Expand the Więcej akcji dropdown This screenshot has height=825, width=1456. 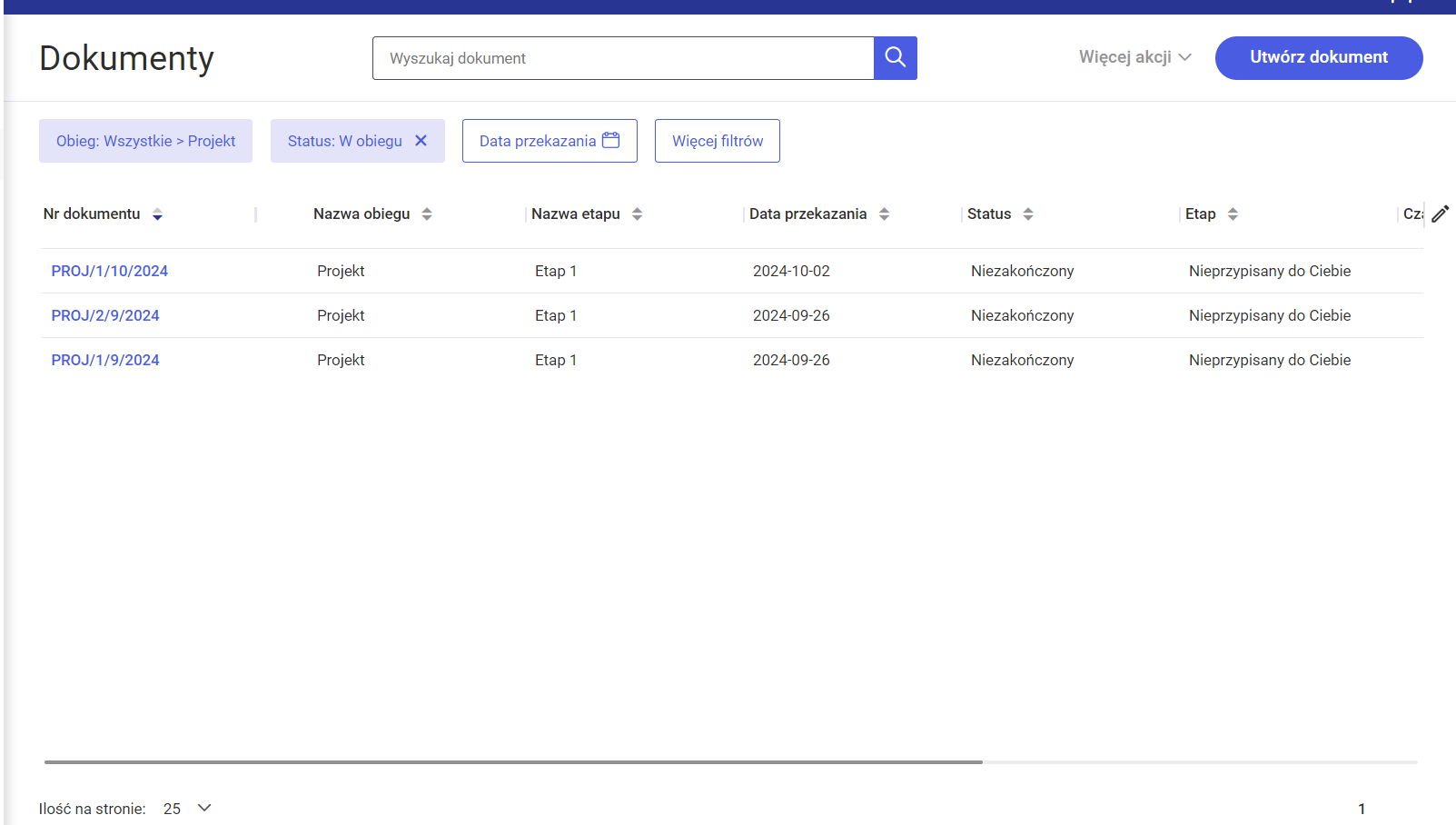click(1134, 57)
